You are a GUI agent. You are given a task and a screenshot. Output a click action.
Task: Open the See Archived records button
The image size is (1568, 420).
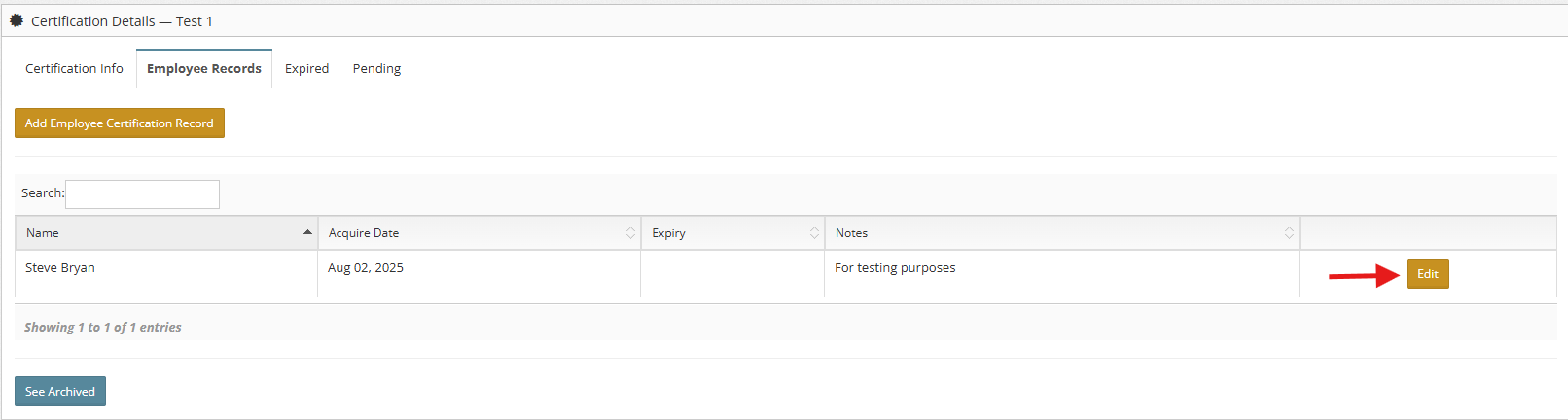(x=60, y=392)
